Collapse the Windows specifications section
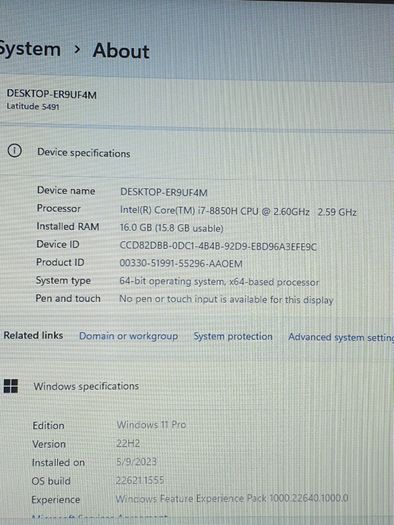This screenshot has width=394, height=525. pyautogui.click(x=197, y=386)
